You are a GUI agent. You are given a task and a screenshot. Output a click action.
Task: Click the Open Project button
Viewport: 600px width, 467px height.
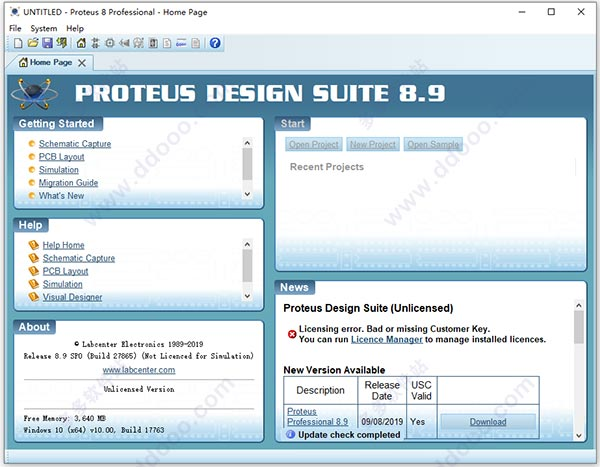(314, 144)
